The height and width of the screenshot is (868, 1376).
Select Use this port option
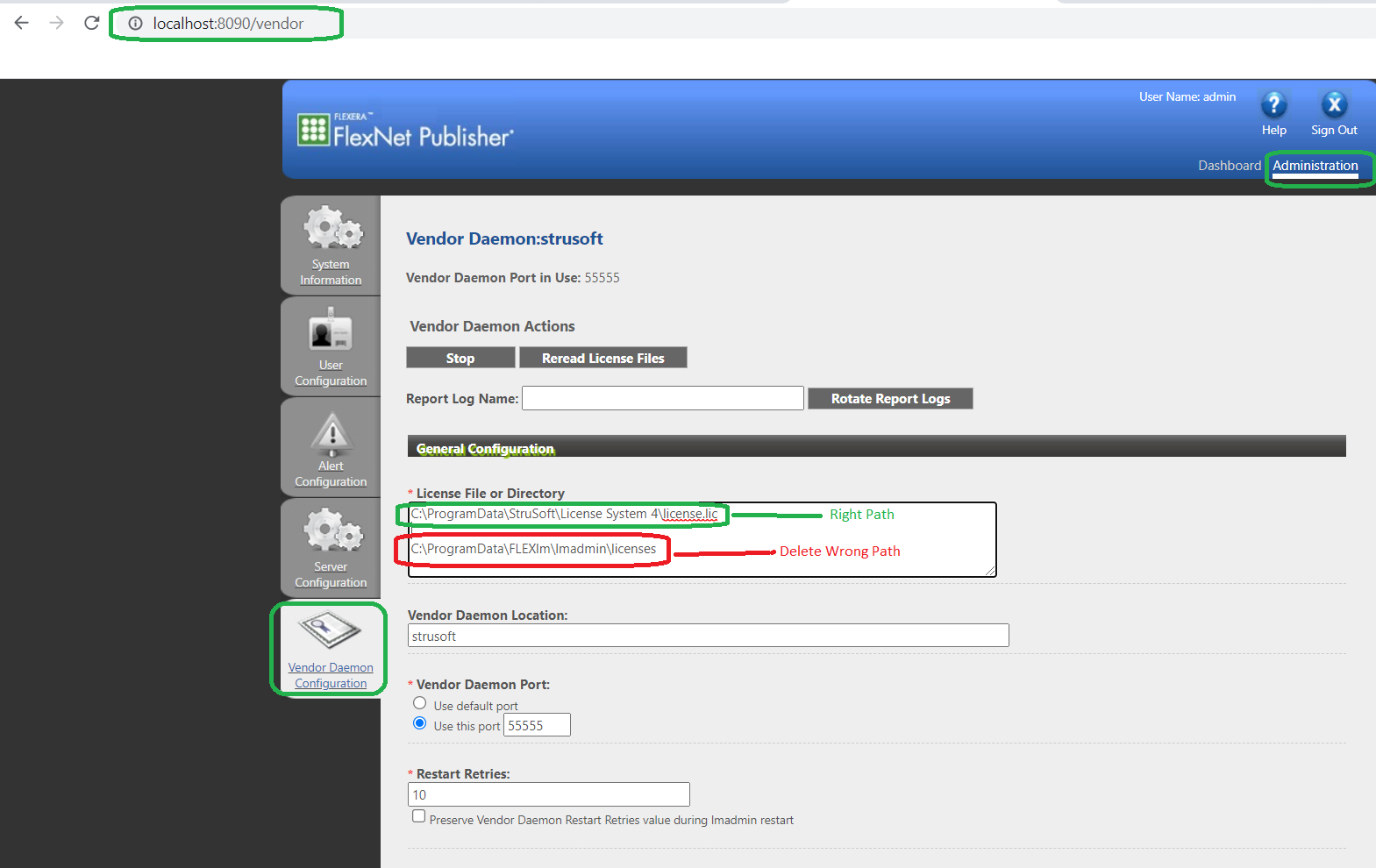click(x=420, y=723)
